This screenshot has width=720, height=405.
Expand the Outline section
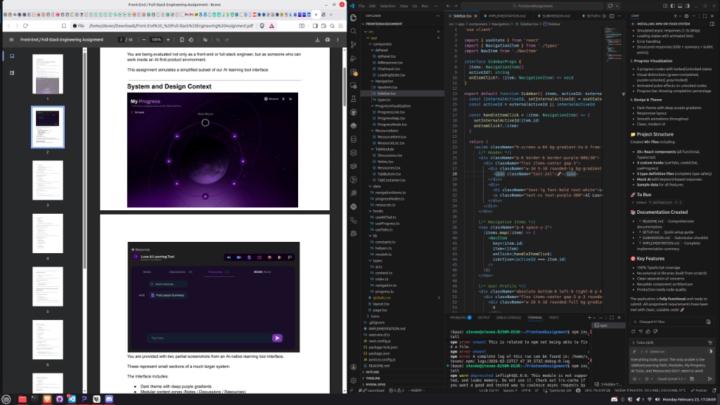coord(372,372)
